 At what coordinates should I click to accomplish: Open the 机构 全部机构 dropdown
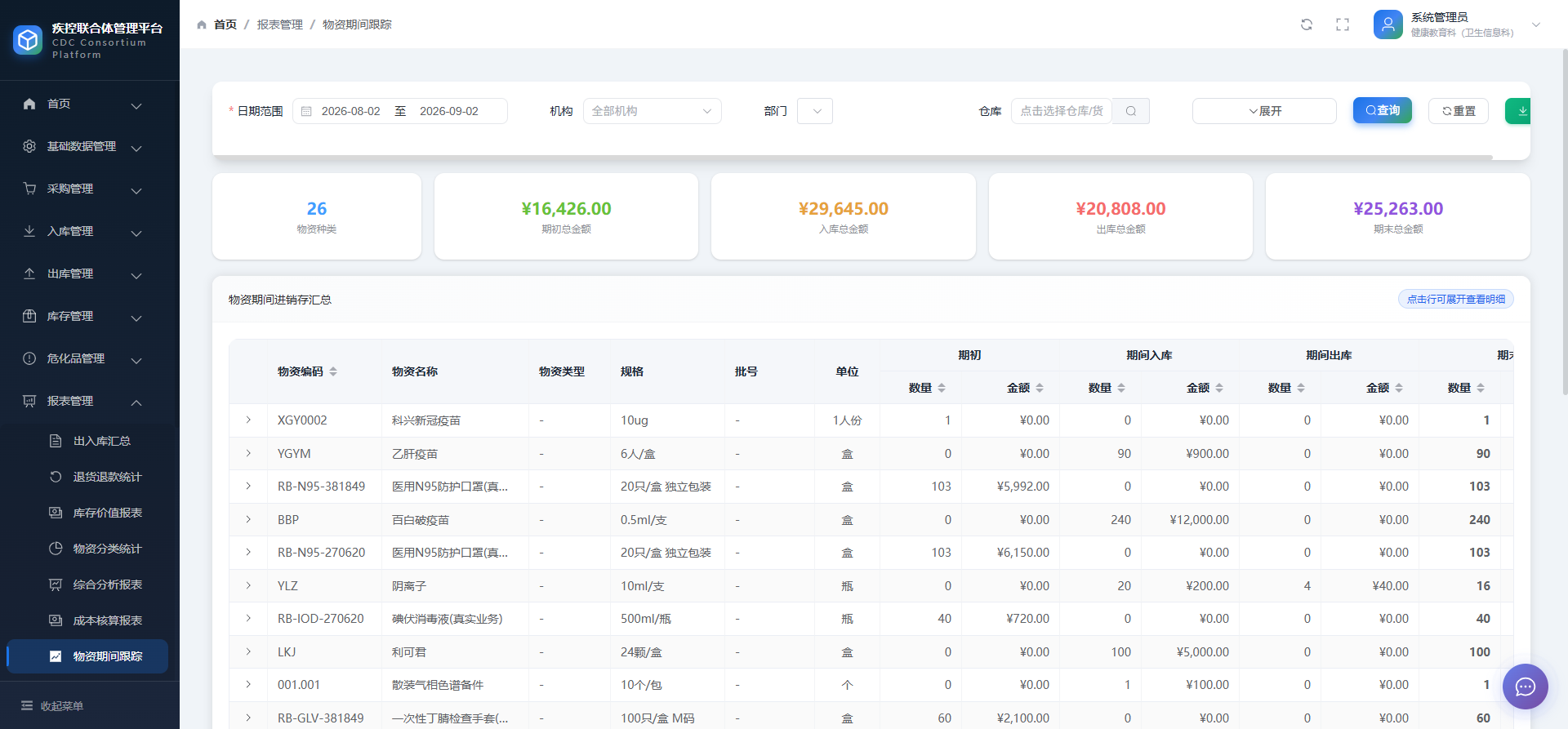653,111
